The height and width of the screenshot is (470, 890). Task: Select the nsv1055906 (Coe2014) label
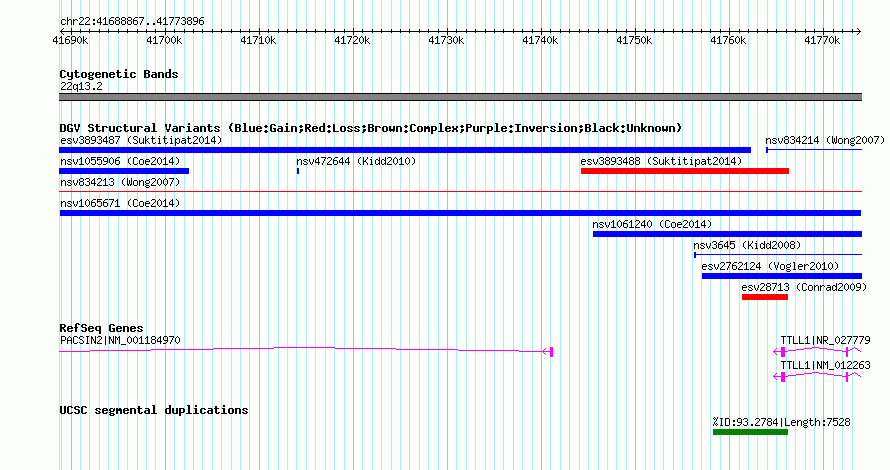[120, 161]
